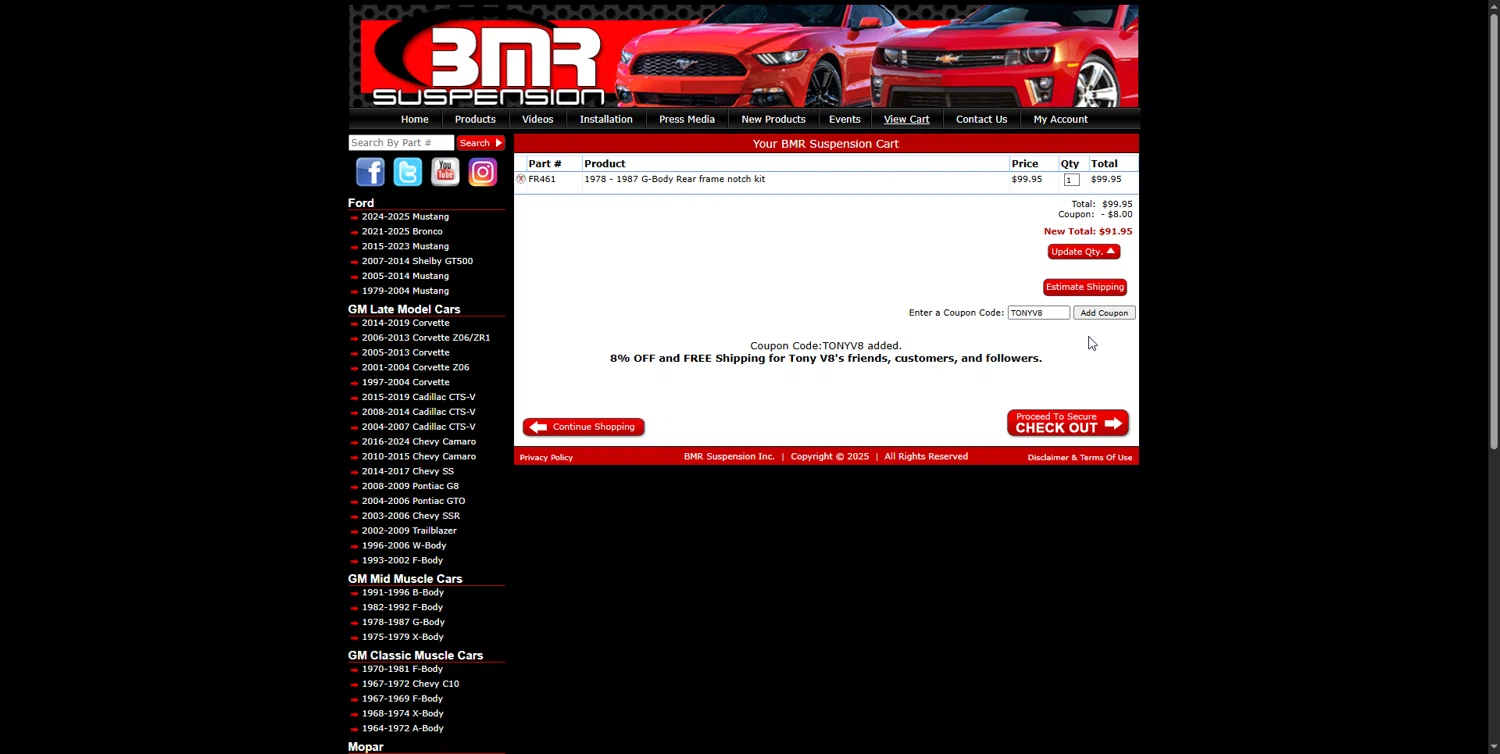Select 2024-2025 Mustang category
Image resolution: width=1500 pixels, height=754 pixels.
click(405, 217)
